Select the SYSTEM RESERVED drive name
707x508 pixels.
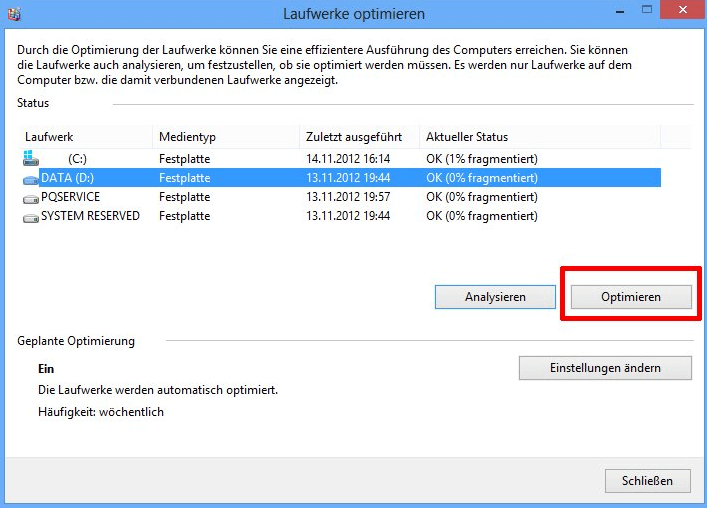pos(90,216)
